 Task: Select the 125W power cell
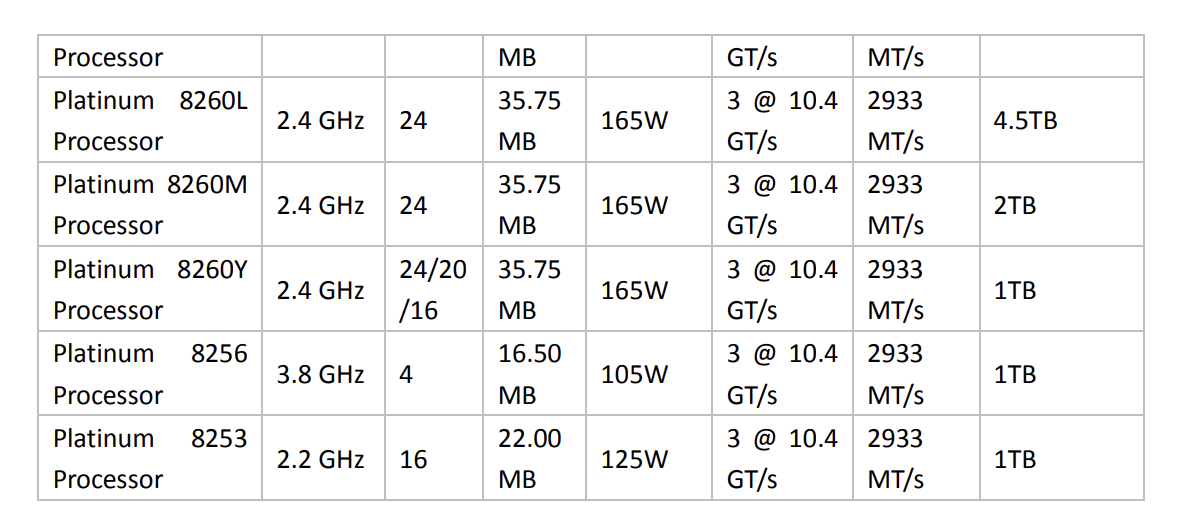[x=634, y=460]
